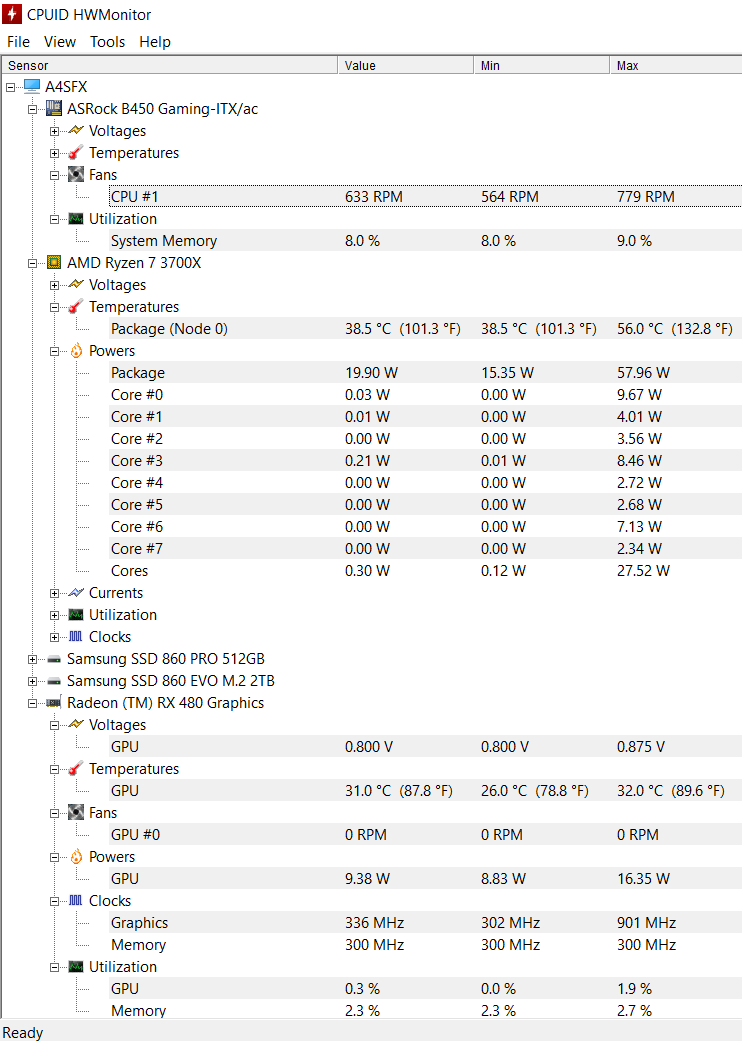Click the utilization graph icon under Ryzen 7
This screenshot has width=742, height=1041.
click(76, 614)
